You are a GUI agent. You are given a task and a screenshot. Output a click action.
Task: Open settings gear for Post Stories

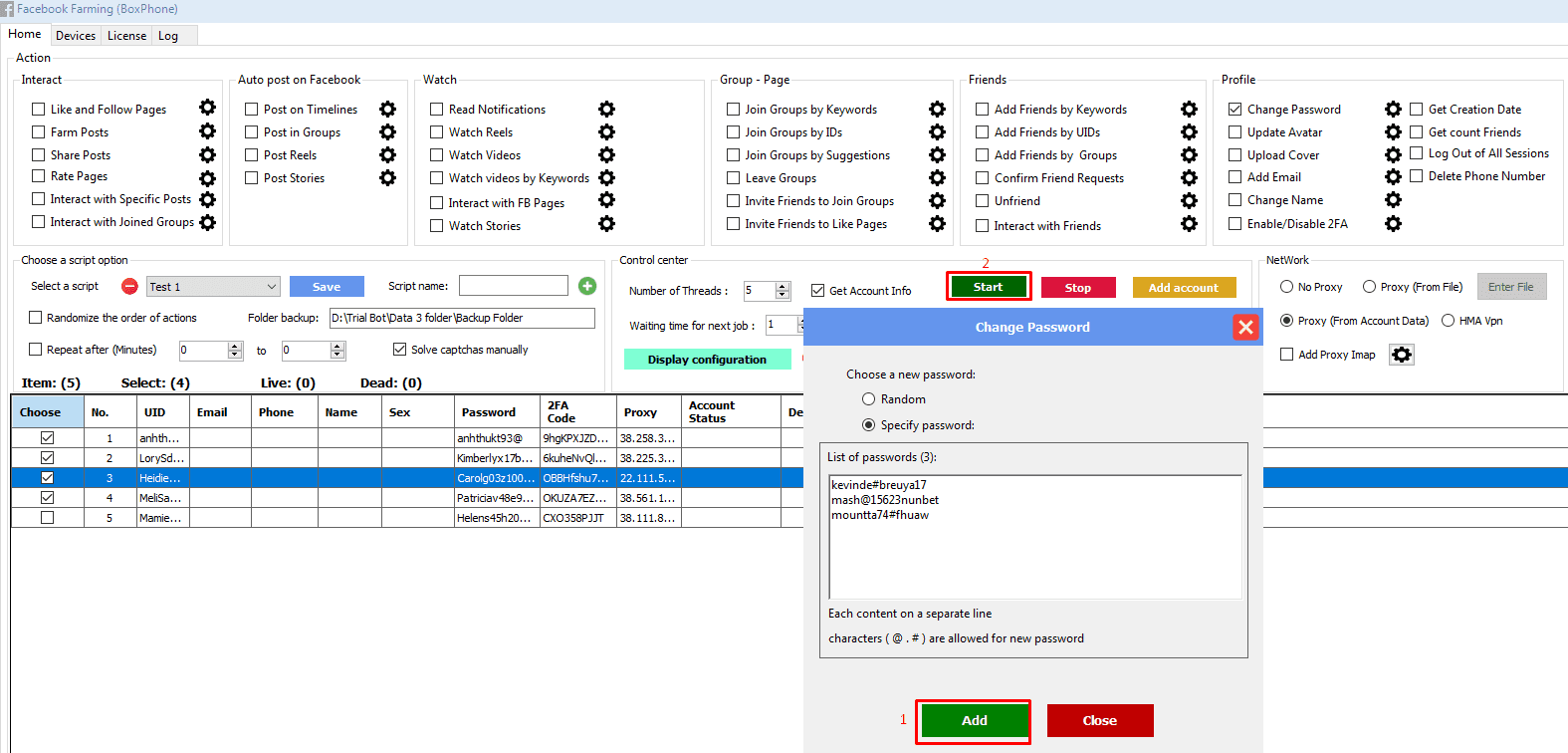point(387,177)
